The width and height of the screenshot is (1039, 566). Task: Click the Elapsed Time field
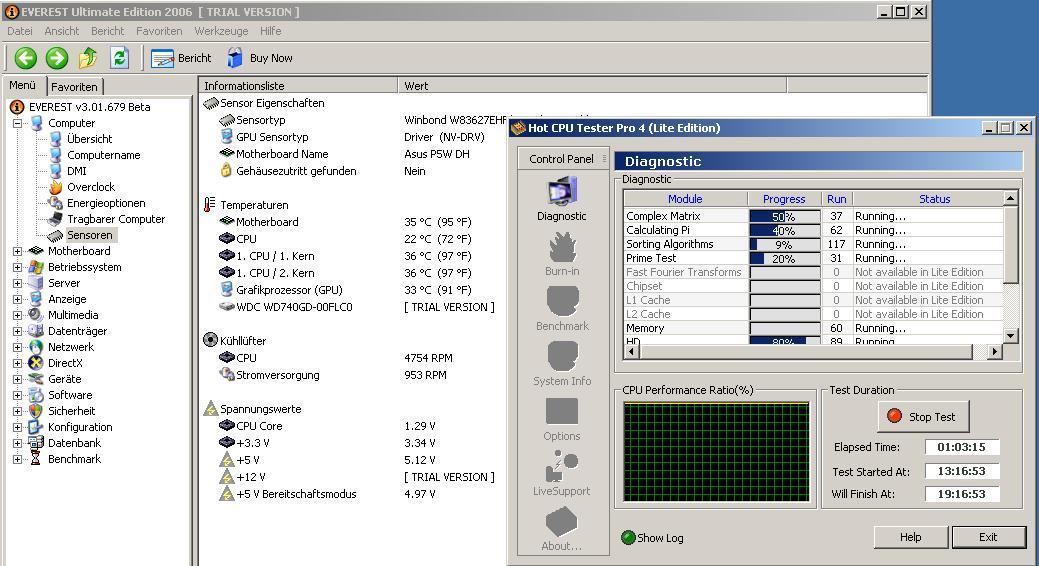click(x=961, y=447)
